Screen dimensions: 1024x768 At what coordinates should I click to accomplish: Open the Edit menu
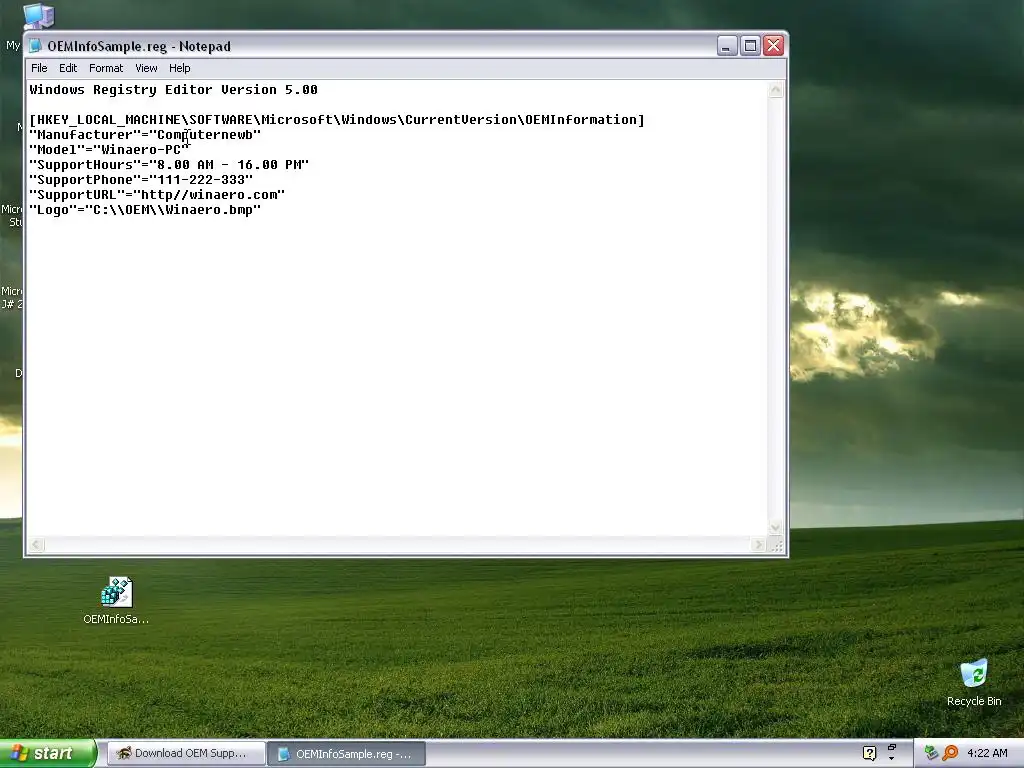tap(68, 68)
